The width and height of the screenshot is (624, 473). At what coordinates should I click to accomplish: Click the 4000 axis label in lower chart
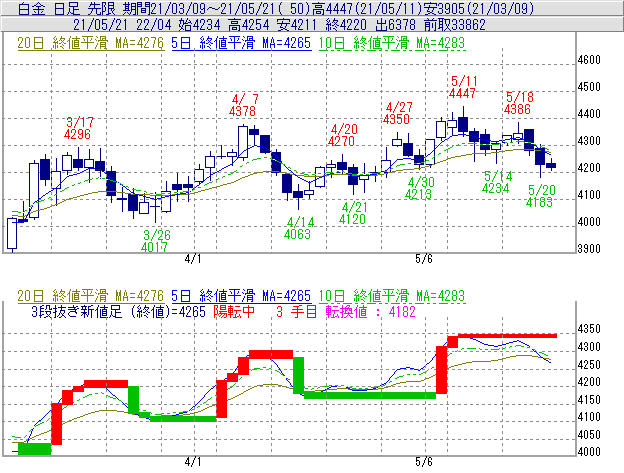coord(589,452)
